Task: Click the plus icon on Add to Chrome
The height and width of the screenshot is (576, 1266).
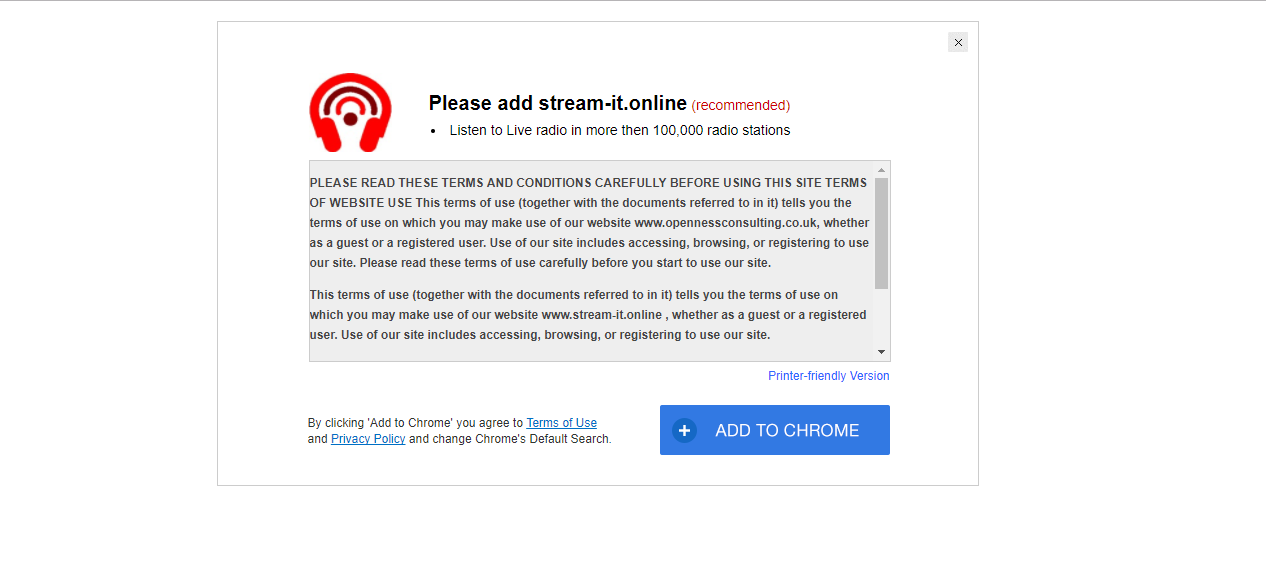Action: (x=684, y=430)
